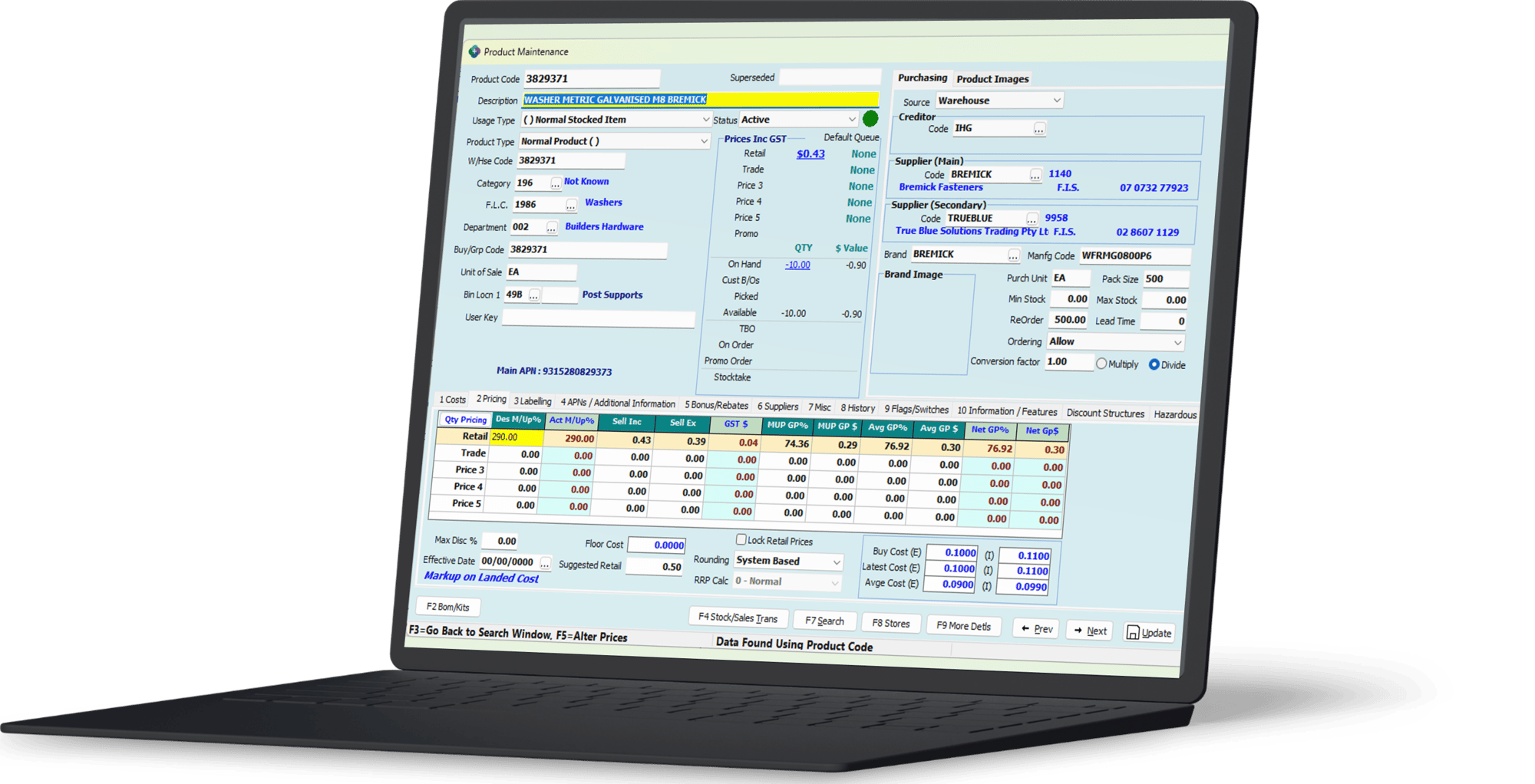Click into the Manfg Code field
Screen dimensions: 1535x784
(x=1135, y=256)
